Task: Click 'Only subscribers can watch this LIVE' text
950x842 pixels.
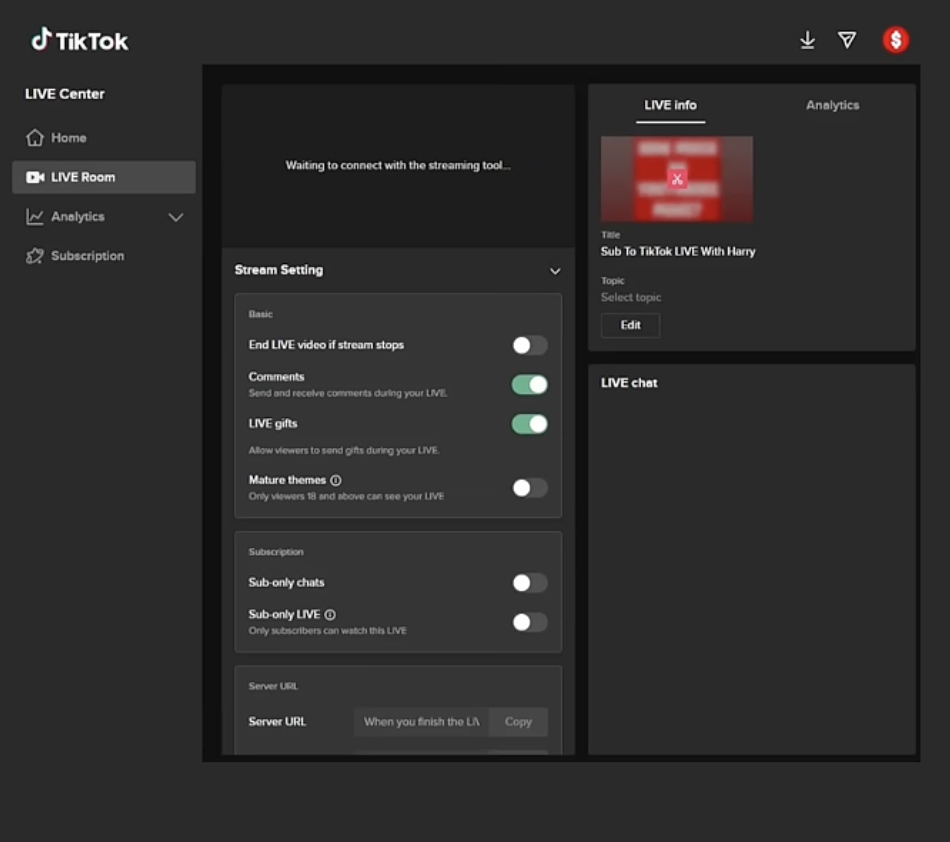Action: 327,631
